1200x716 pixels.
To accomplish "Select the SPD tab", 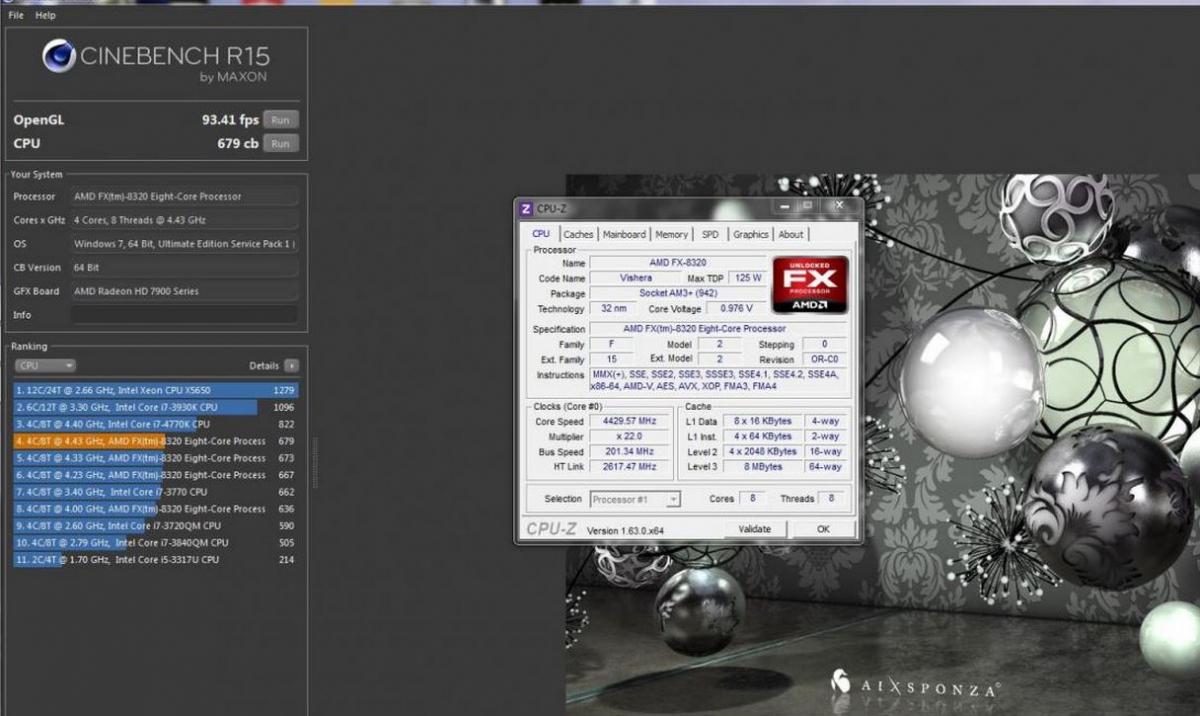I will coord(710,235).
